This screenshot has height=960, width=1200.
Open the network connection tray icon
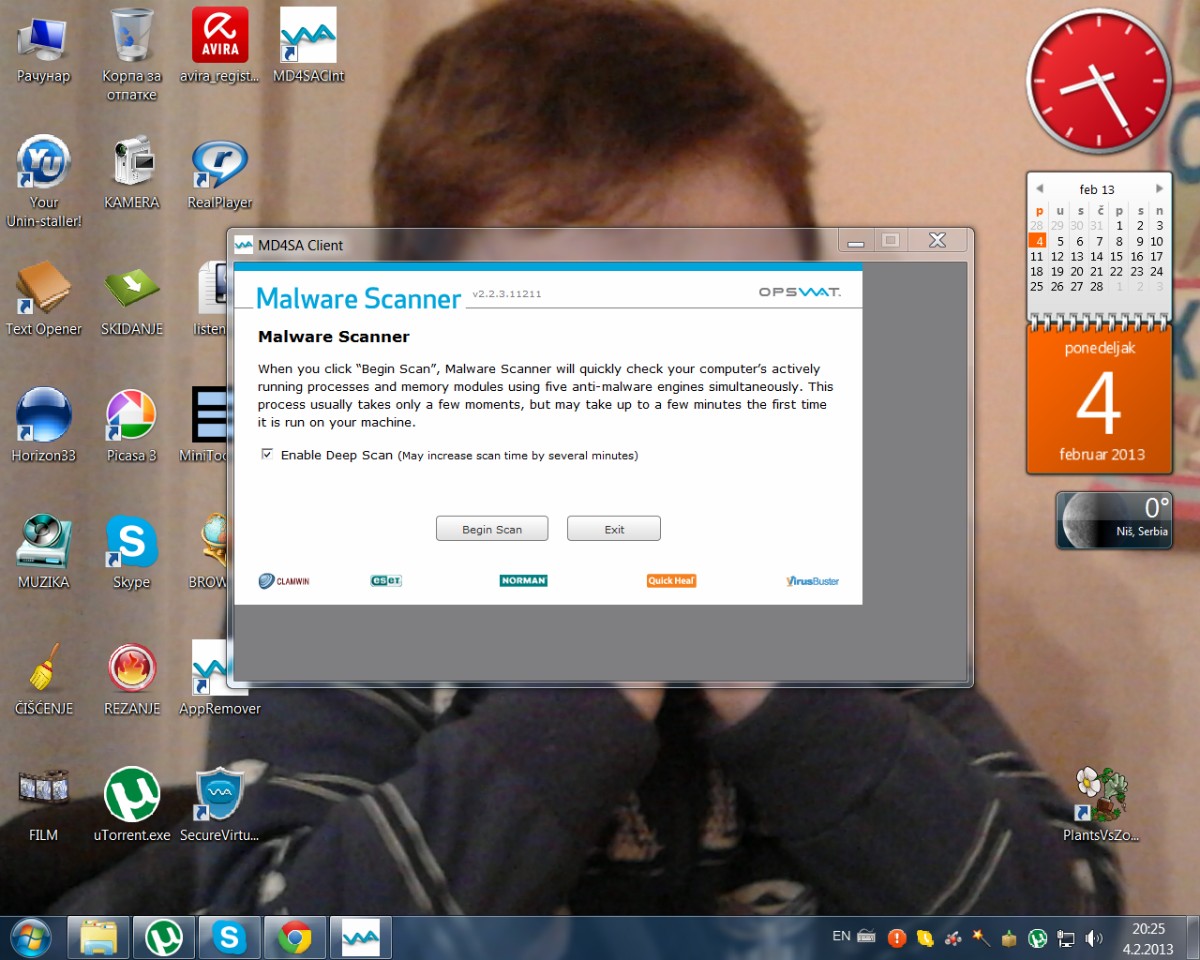(1066, 938)
